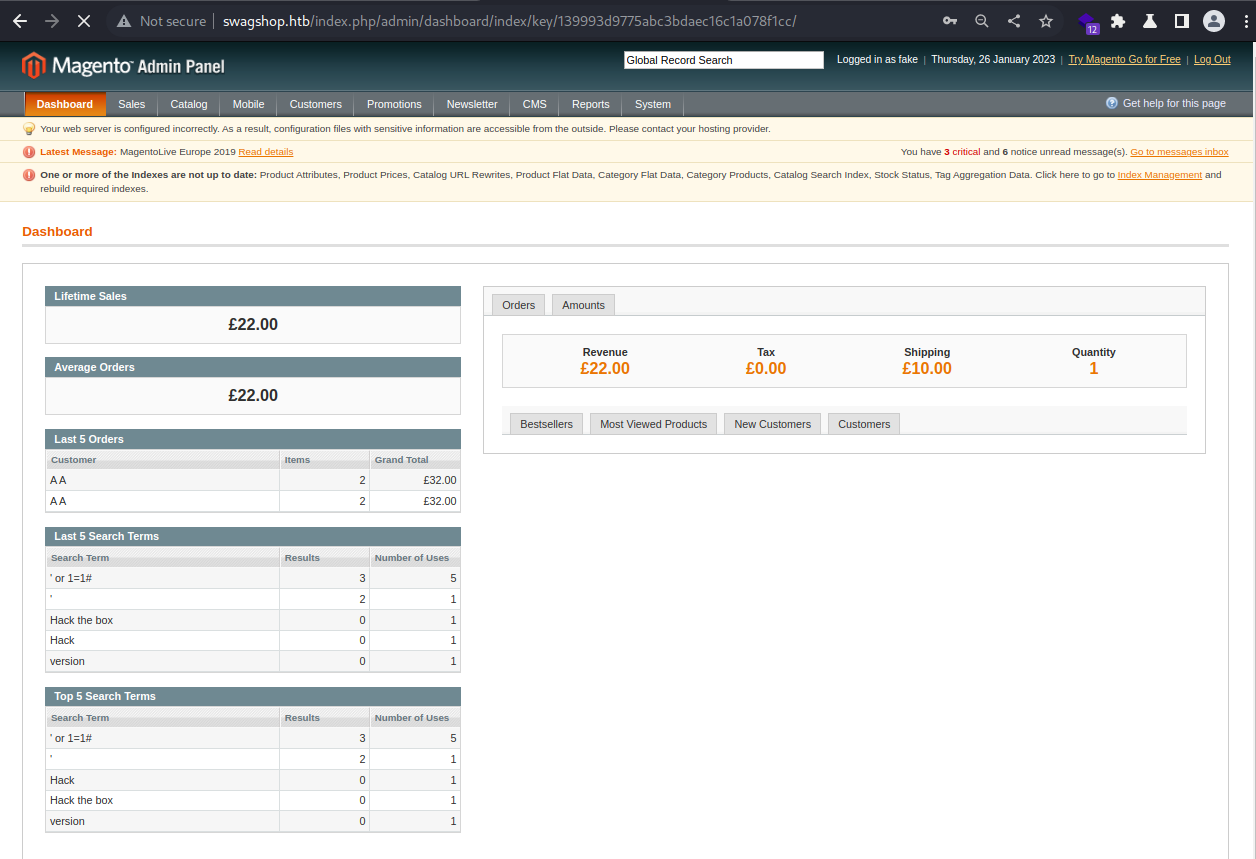
Task: Switch to the Orders chart tab
Action: pos(519,305)
